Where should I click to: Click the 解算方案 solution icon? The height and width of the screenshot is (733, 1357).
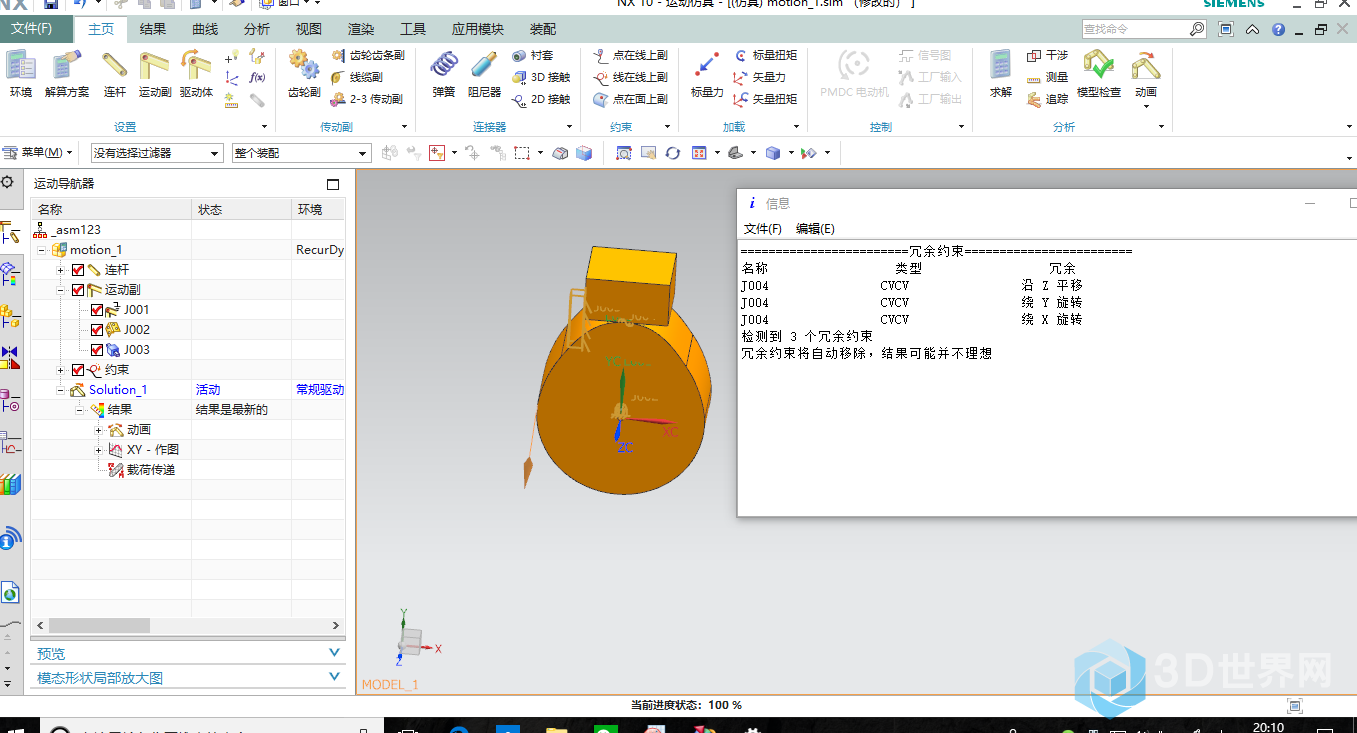coord(67,74)
